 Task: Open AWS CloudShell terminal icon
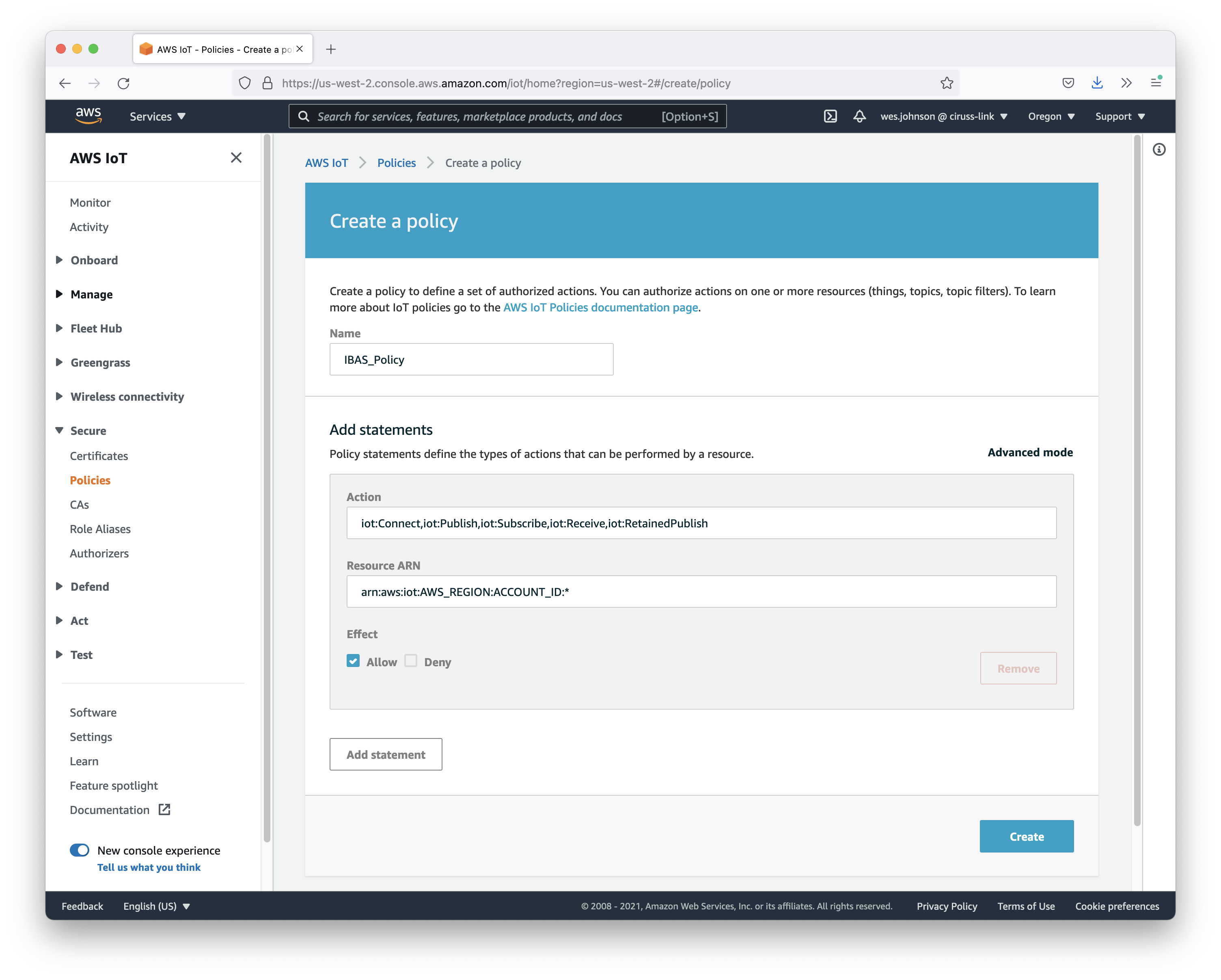pyautogui.click(x=830, y=116)
